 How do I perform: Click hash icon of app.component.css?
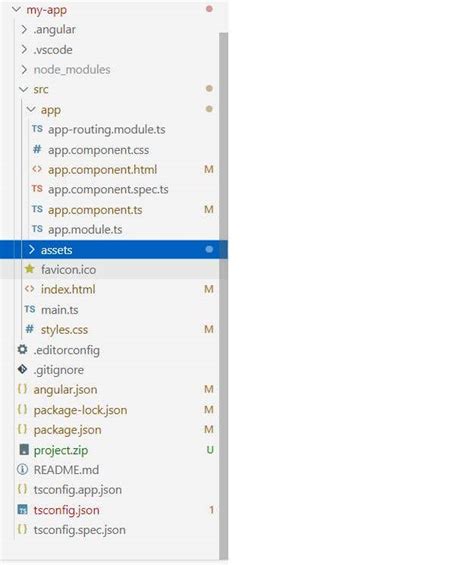pos(37,149)
